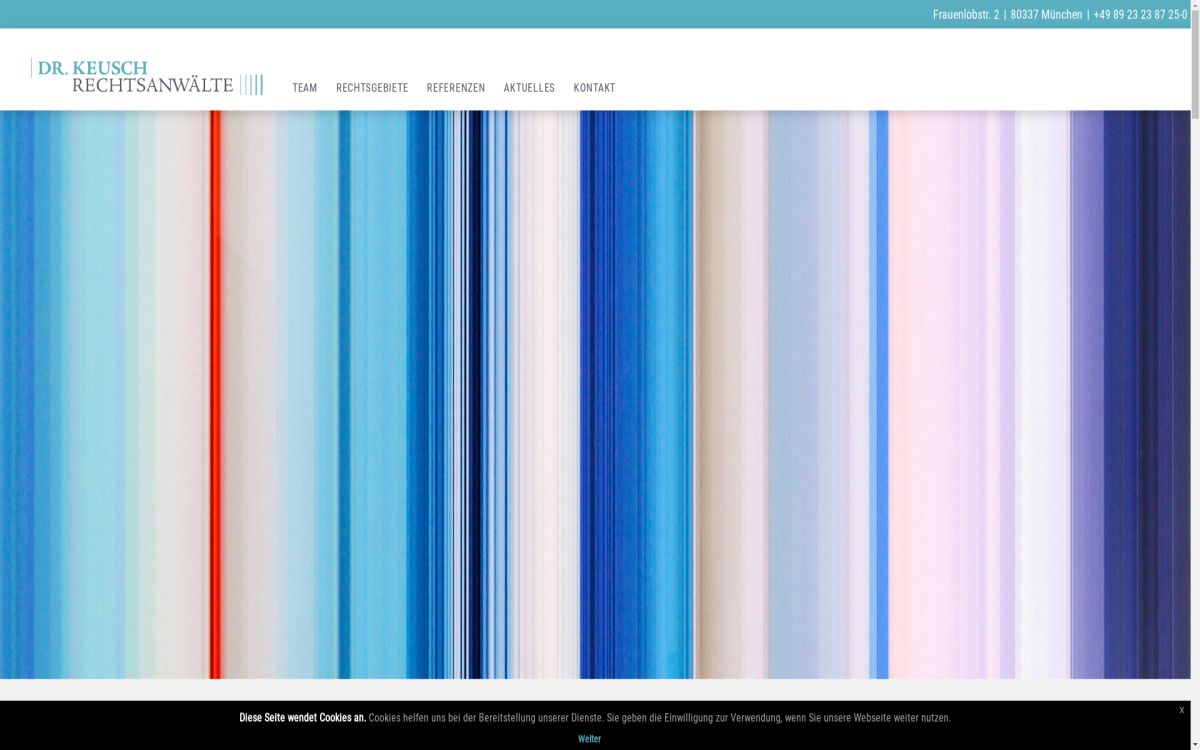Click the 80337 München text in header

(1046, 15)
